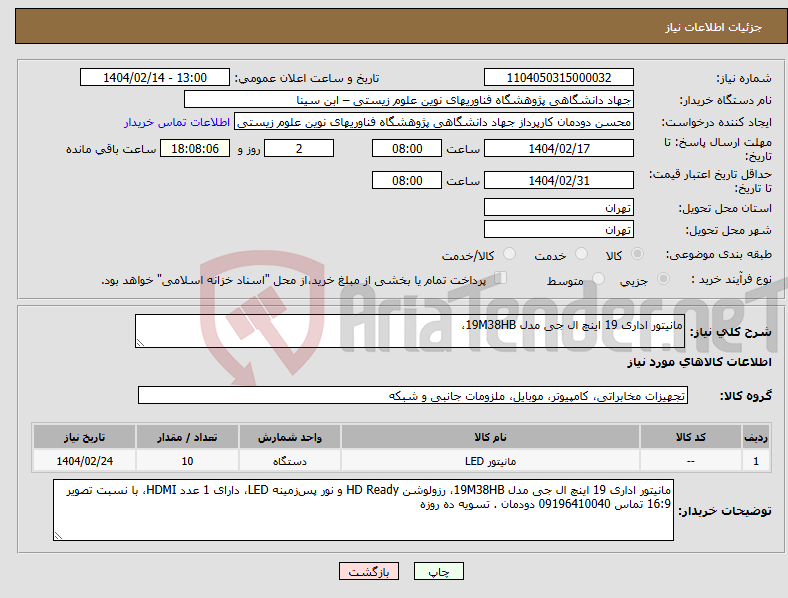Click the goods group field
Screen dimensions: 788x598
point(413,395)
